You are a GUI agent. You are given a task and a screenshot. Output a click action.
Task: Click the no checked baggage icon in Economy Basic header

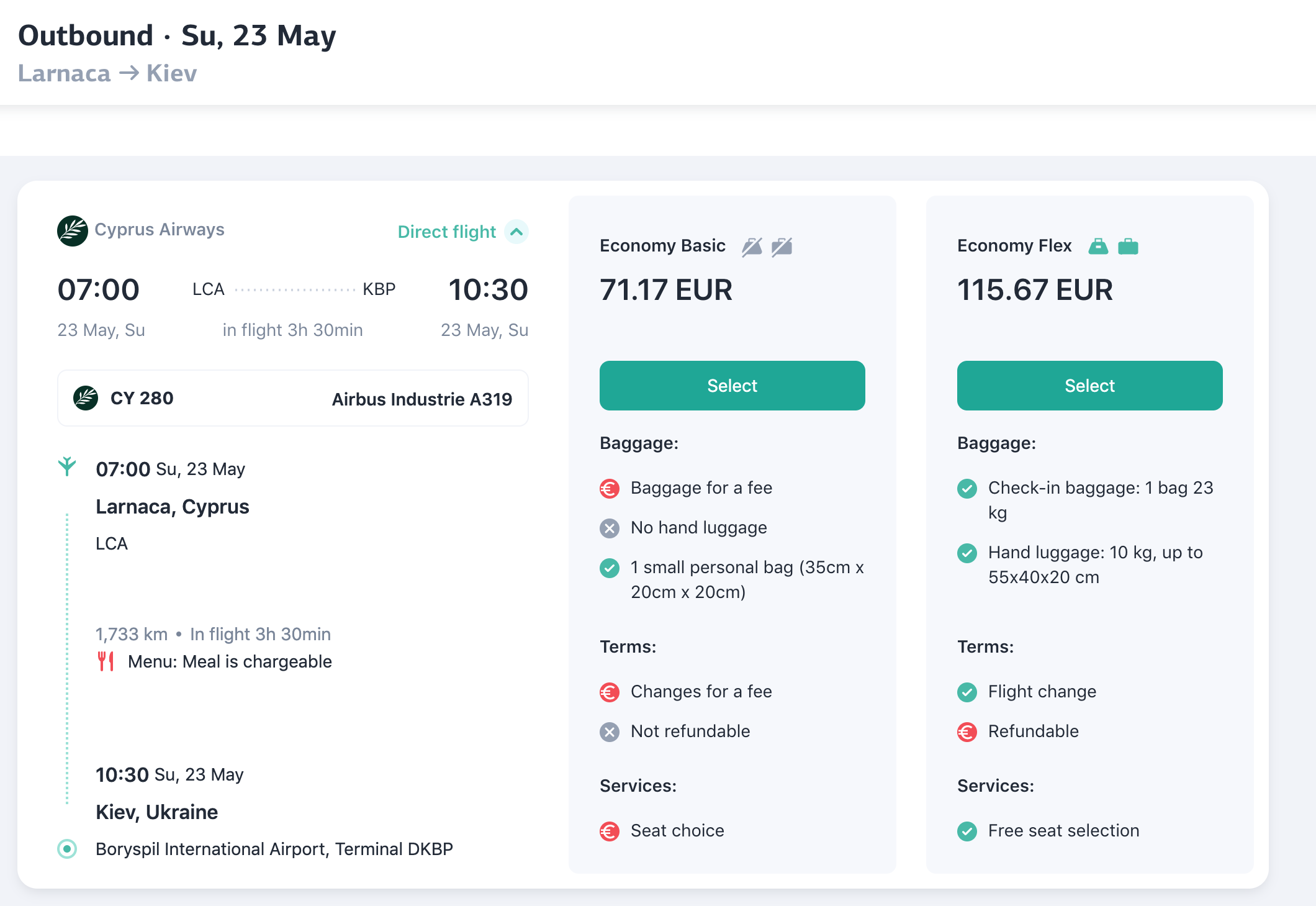coord(782,247)
